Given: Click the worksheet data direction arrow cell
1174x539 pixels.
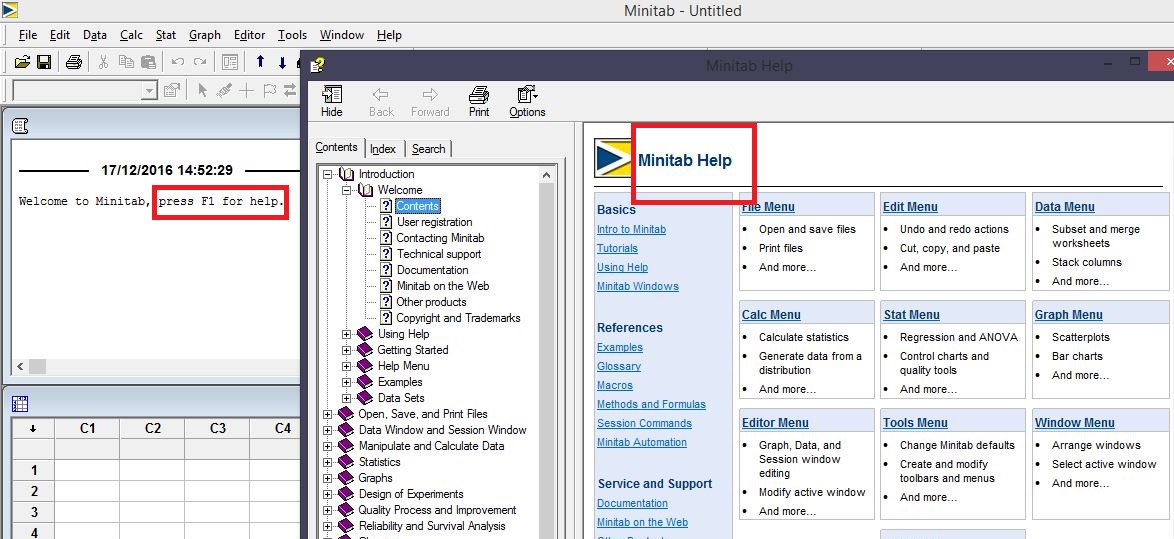Looking at the screenshot, I should (x=33, y=428).
